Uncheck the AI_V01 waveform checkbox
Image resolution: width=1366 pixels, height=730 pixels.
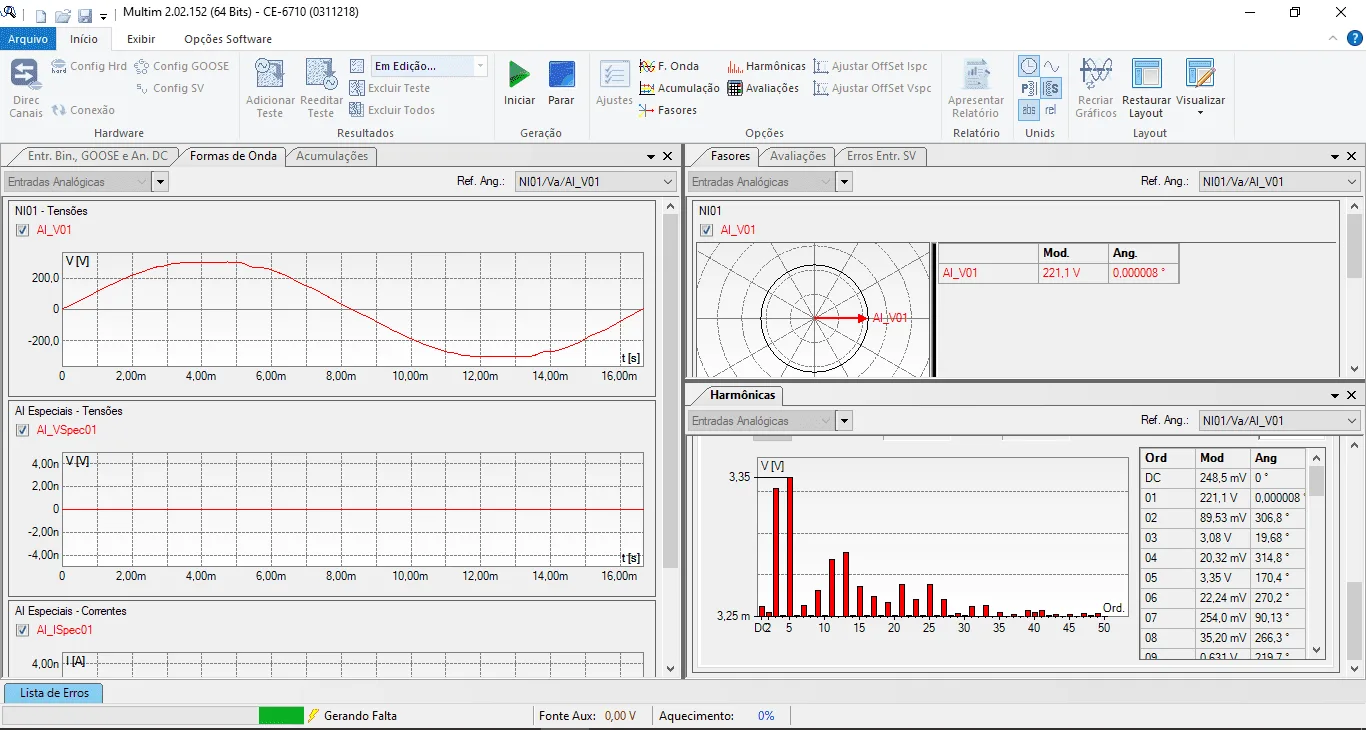pos(23,230)
